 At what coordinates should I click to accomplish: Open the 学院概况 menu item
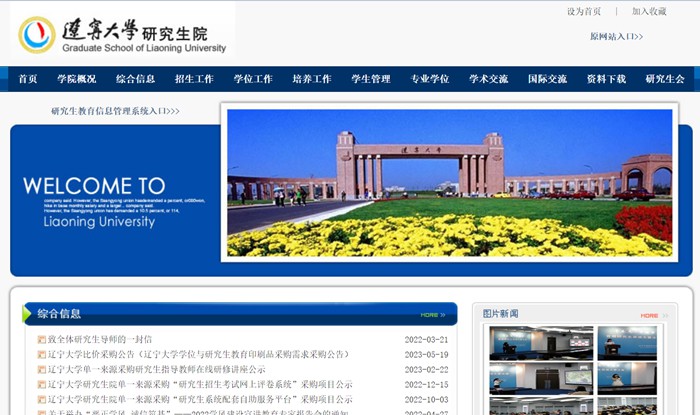tap(77, 79)
